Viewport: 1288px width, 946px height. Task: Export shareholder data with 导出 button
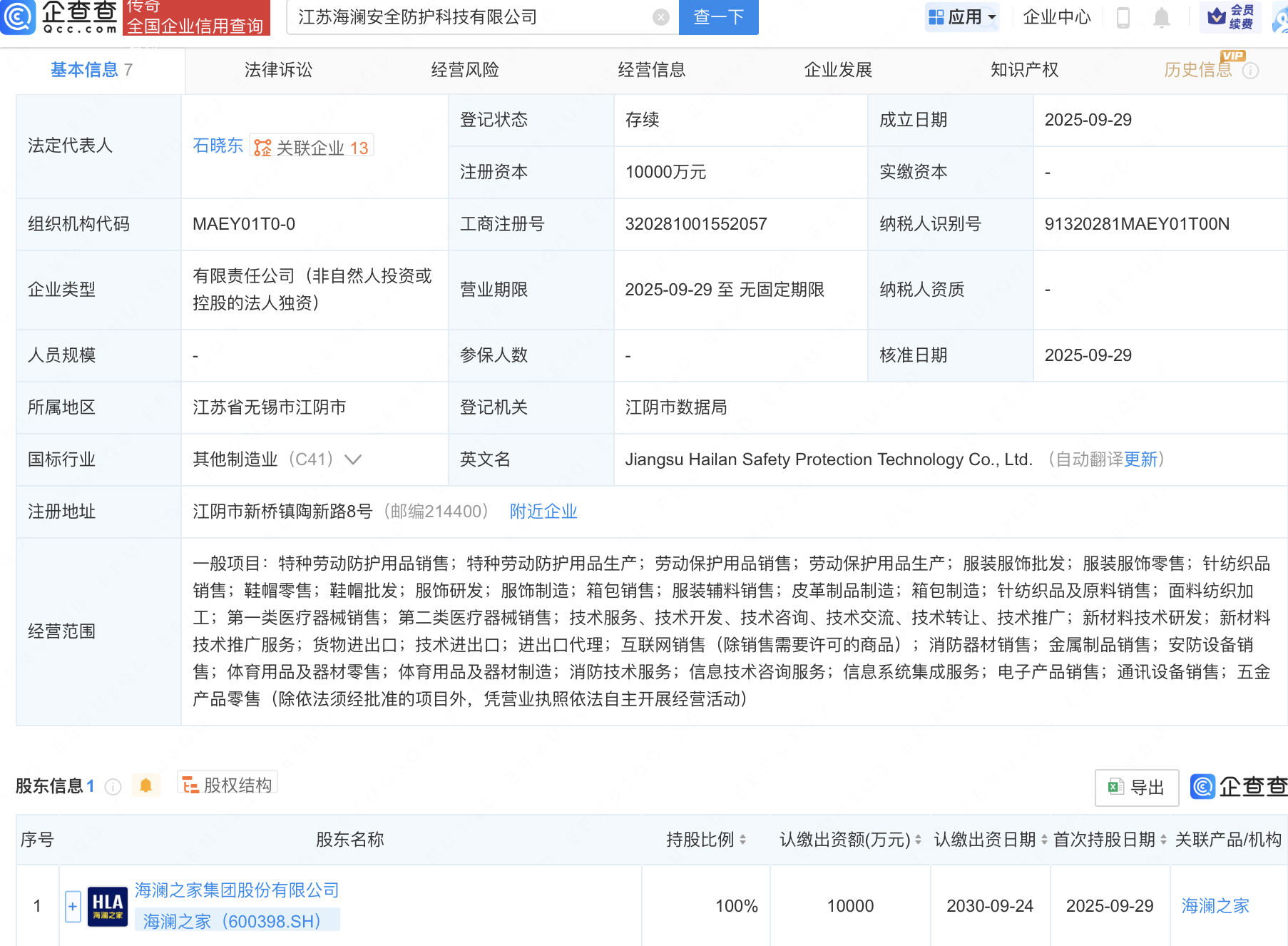pyautogui.click(x=1136, y=787)
